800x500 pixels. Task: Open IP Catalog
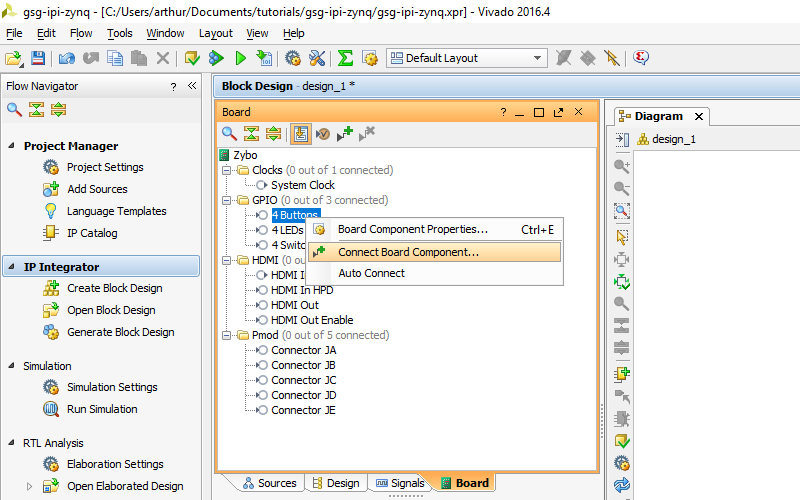pyautogui.click(x=92, y=233)
